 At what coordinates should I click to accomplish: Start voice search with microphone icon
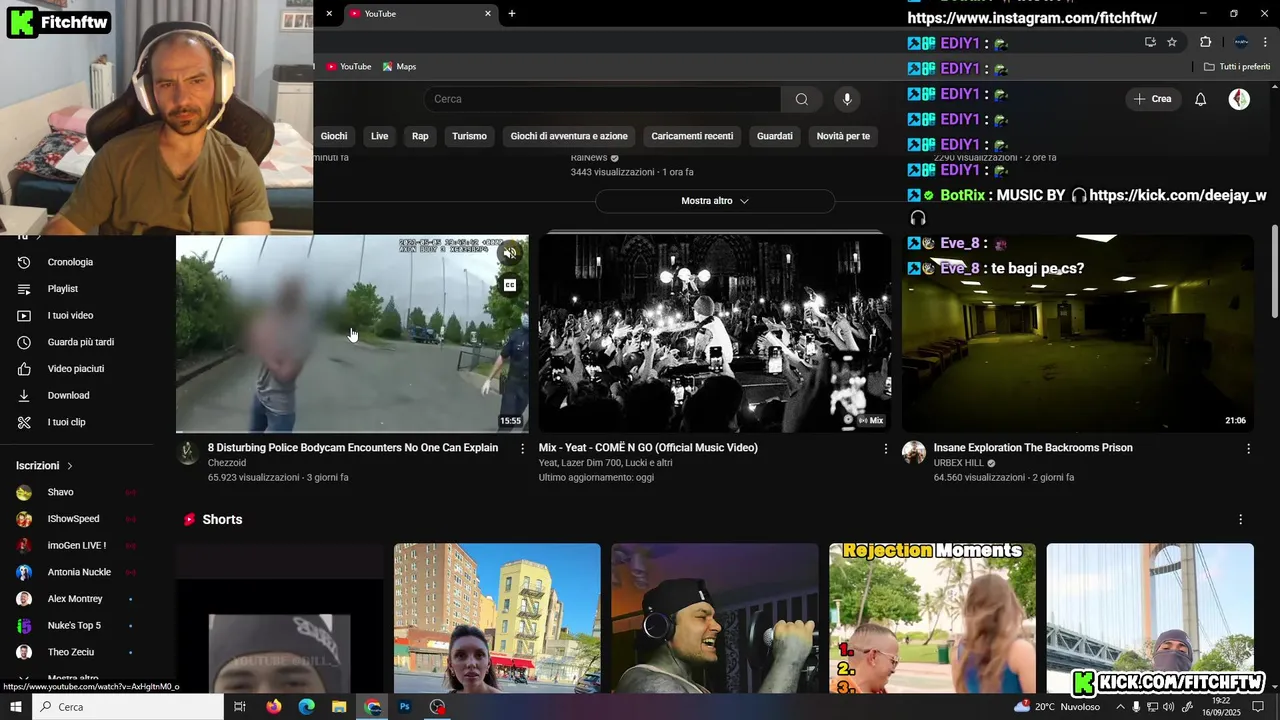coord(847,99)
